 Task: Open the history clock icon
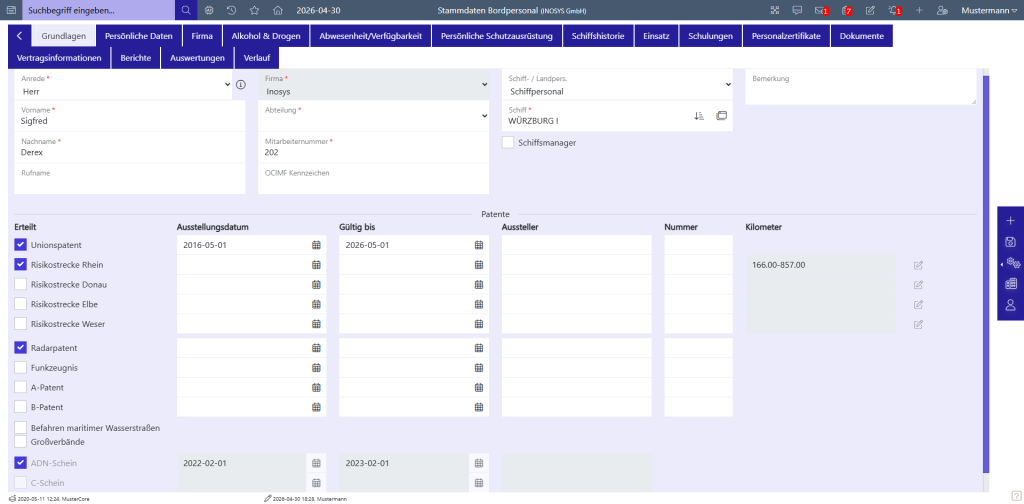pos(231,10)
